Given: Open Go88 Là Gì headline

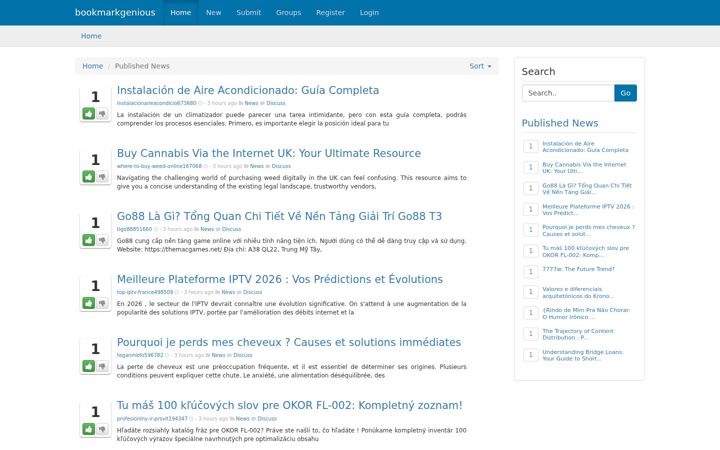Looking at the screenshot, I should [x=279, y=216].
